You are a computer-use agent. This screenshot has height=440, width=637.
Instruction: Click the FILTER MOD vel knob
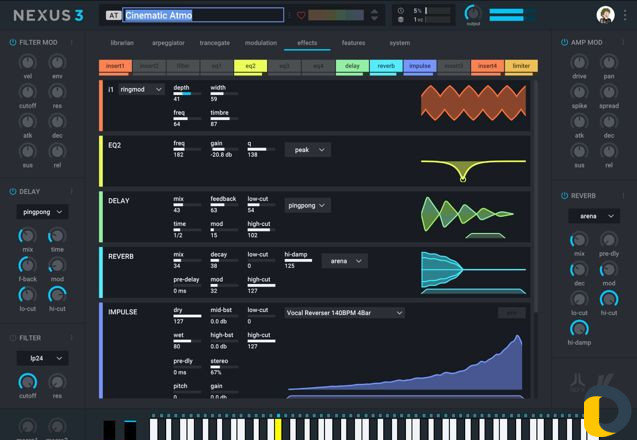point(28,62)
